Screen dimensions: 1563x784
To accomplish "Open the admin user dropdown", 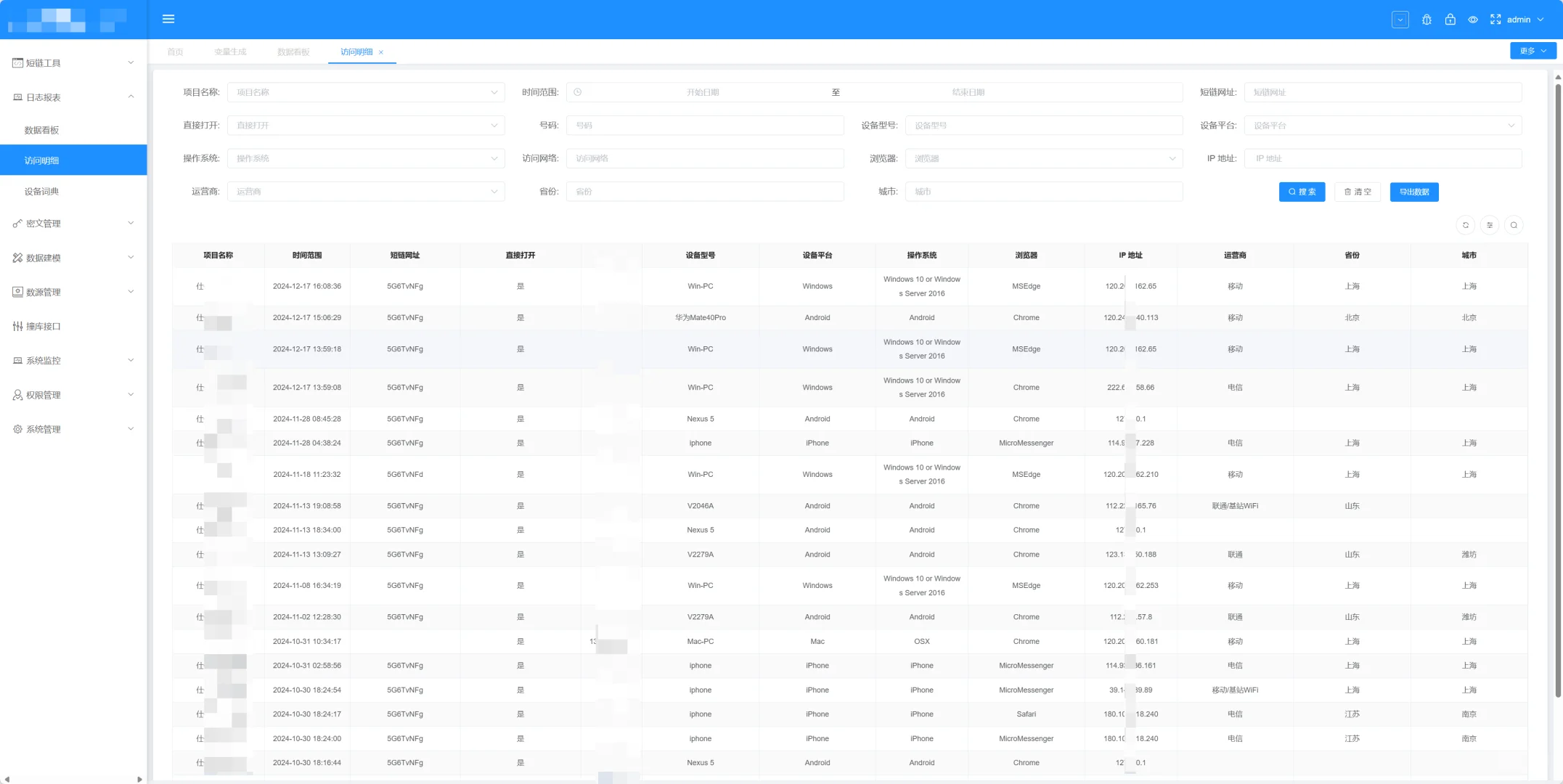I will pyautogui.click(x=1525, y=20).
